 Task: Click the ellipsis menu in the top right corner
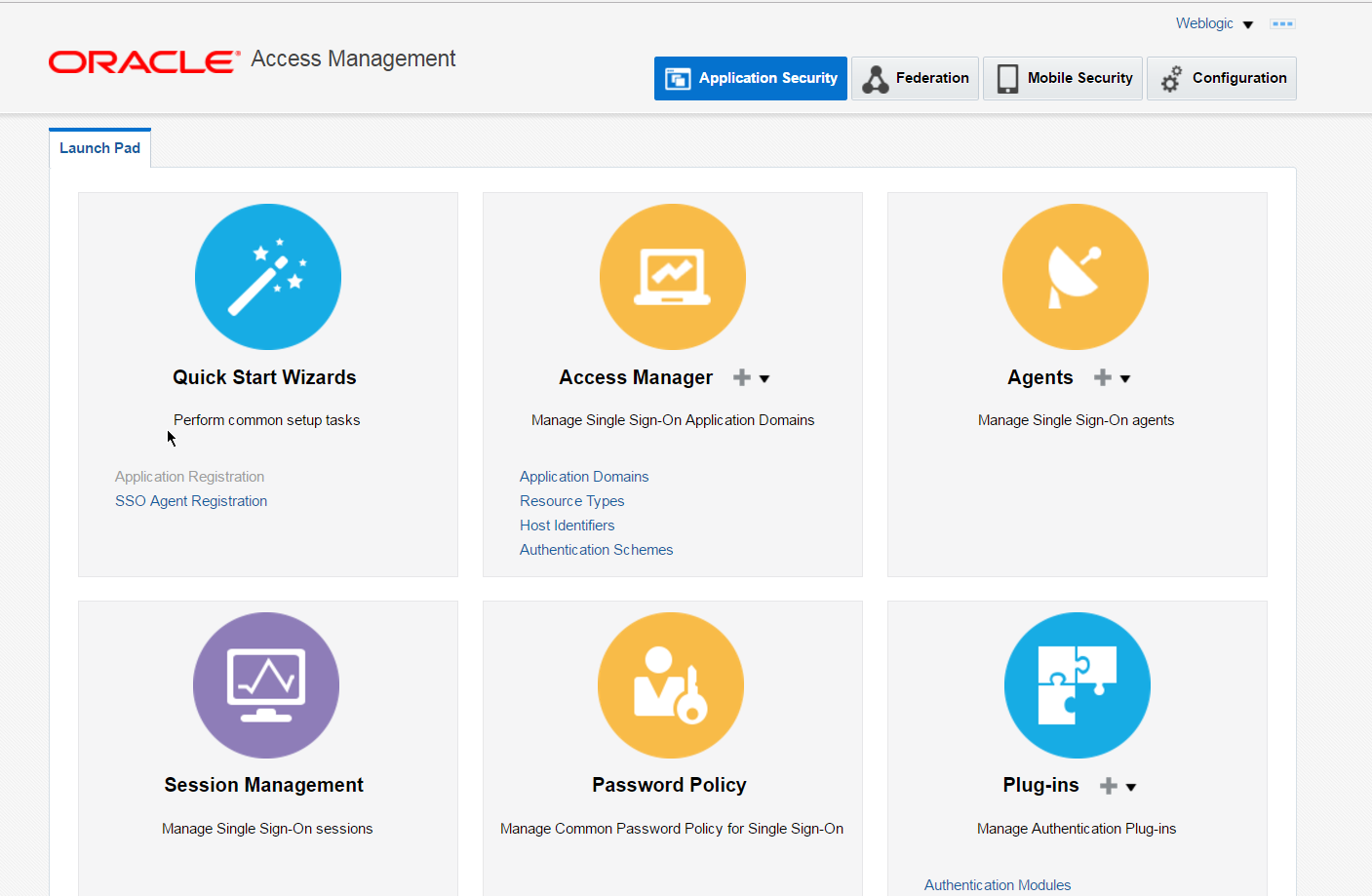point(1282,23)
